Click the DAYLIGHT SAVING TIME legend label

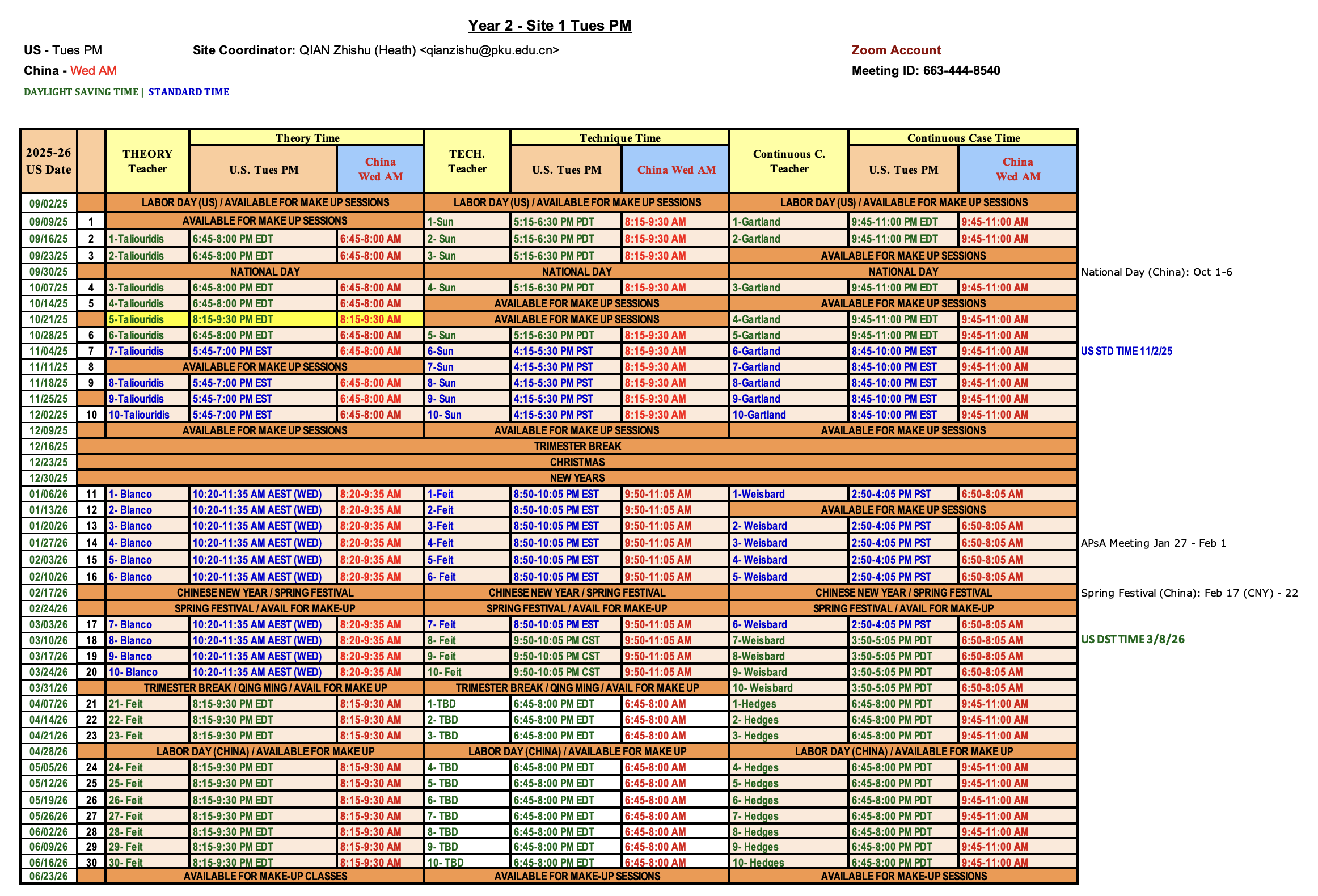pyautogui.click(x=81, y=92)
